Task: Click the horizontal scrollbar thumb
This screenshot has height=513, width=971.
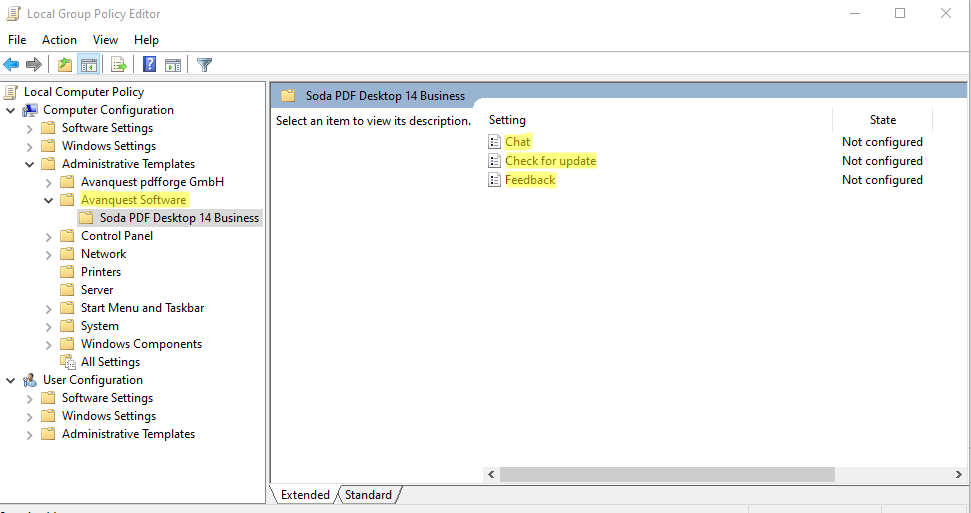Action: point(667,475)
